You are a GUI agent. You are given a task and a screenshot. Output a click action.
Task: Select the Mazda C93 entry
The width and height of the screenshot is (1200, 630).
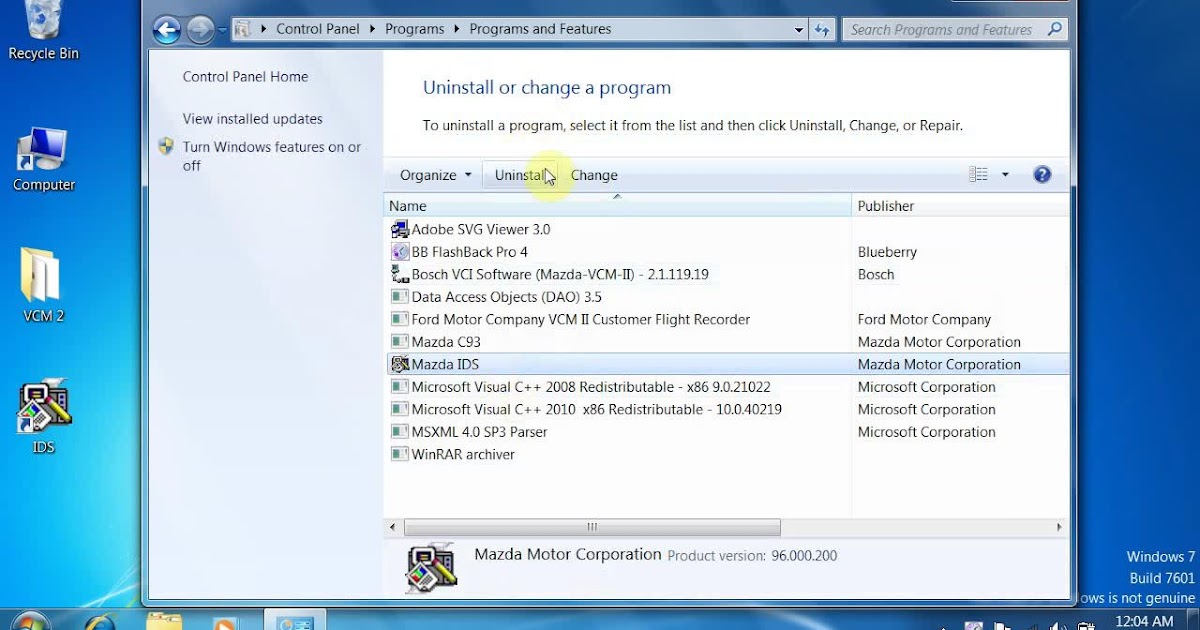(446, 342)
